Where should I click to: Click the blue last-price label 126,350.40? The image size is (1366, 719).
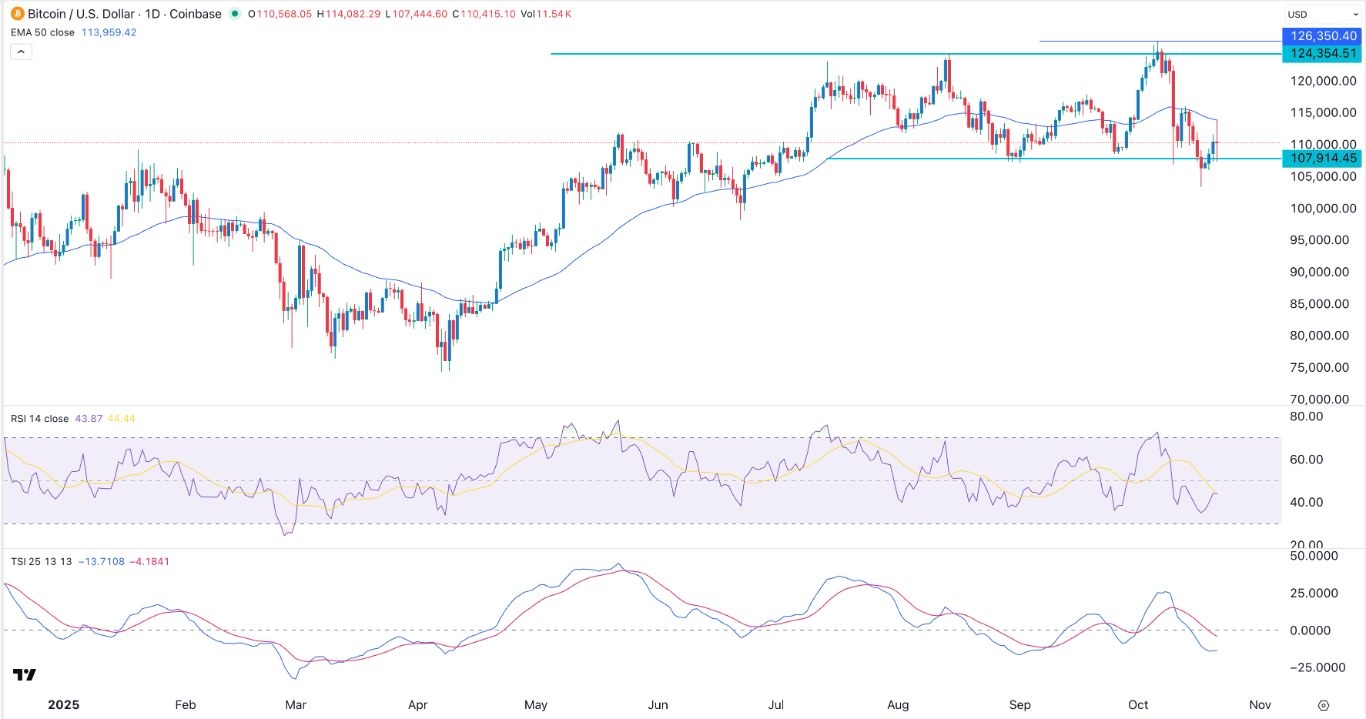coord(1322,35)
